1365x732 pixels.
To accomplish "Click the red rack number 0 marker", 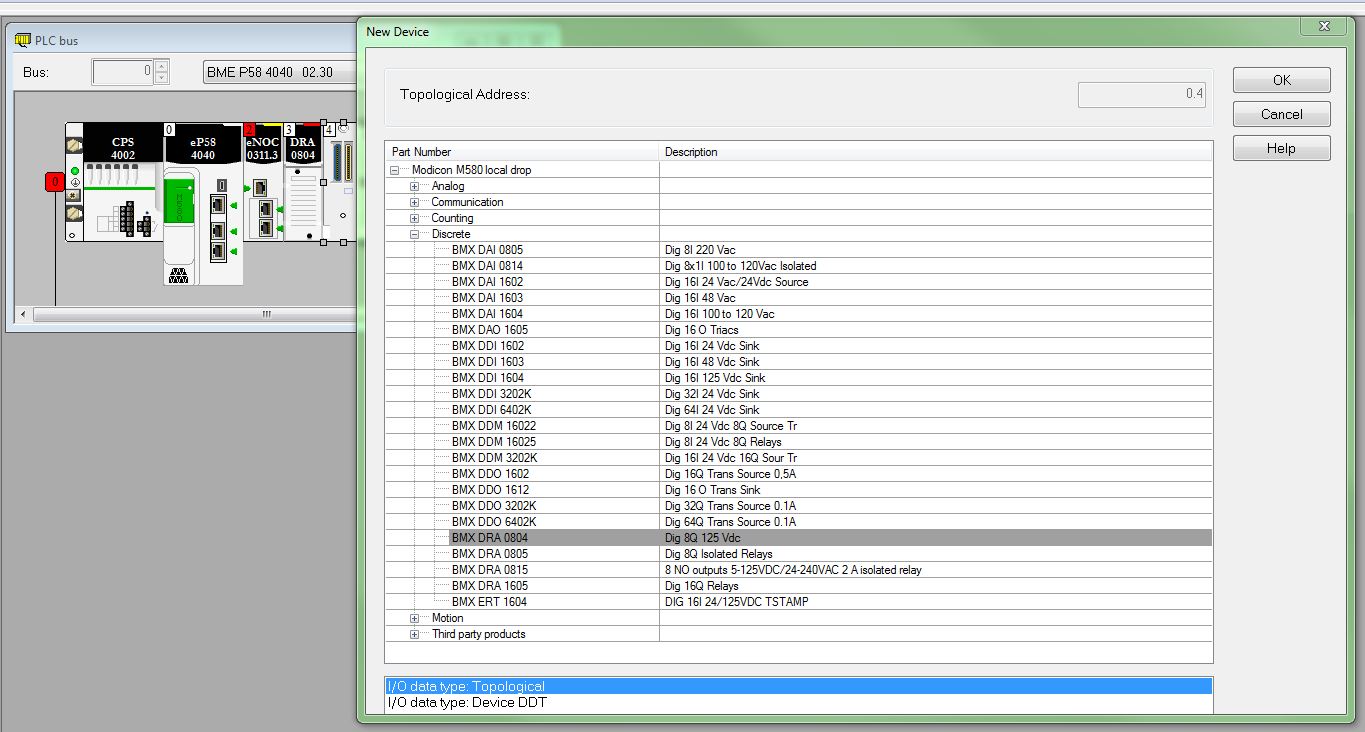I will point(55,182).
